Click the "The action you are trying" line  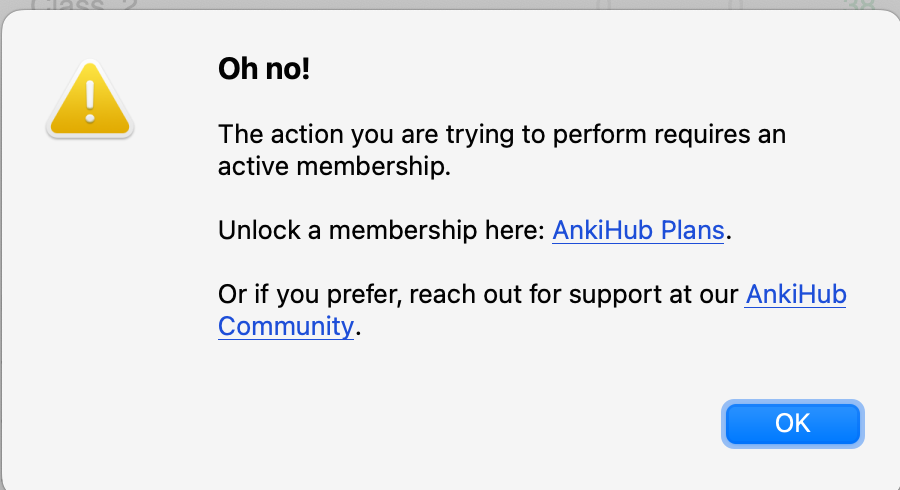[502, 134]
